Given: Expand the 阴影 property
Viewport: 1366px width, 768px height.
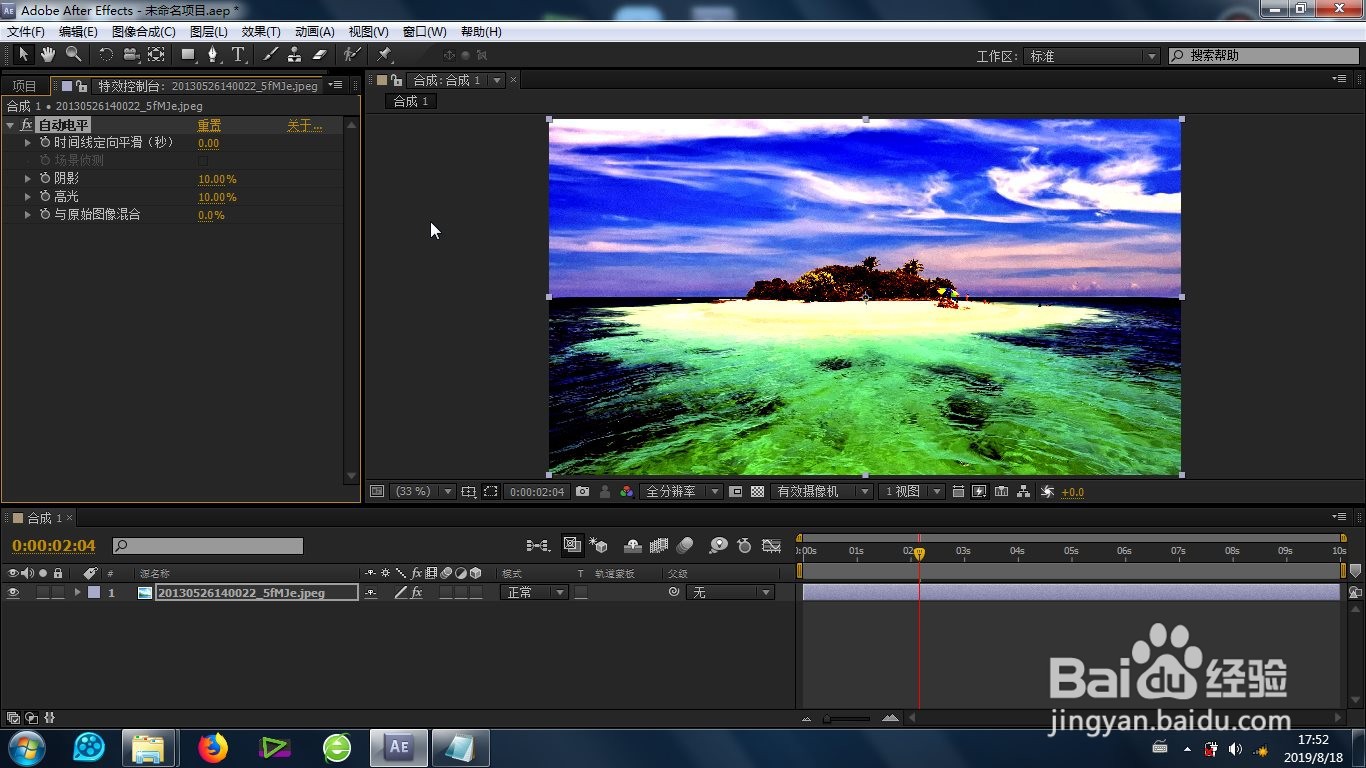Looking at the screenshot, I should point(28,179).
